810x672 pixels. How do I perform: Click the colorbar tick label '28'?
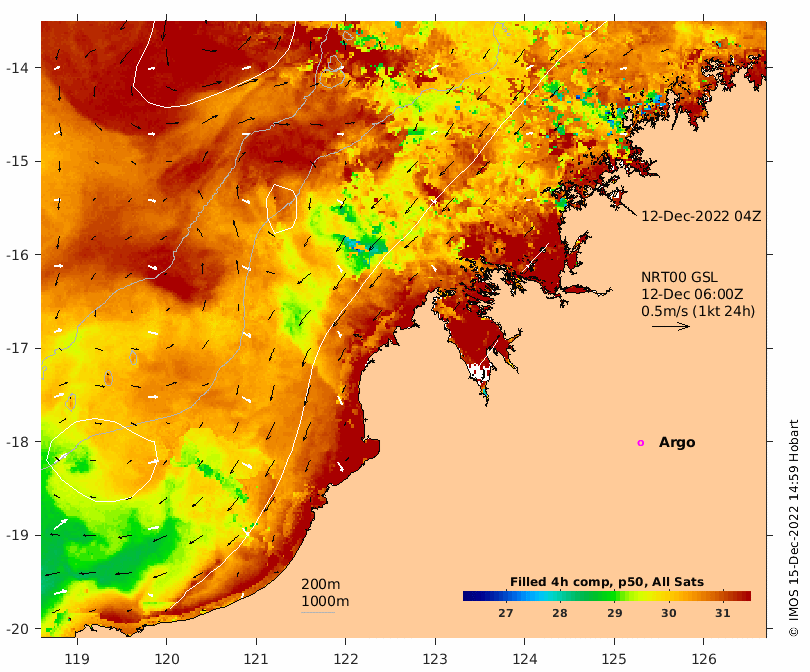click(560, 613)
